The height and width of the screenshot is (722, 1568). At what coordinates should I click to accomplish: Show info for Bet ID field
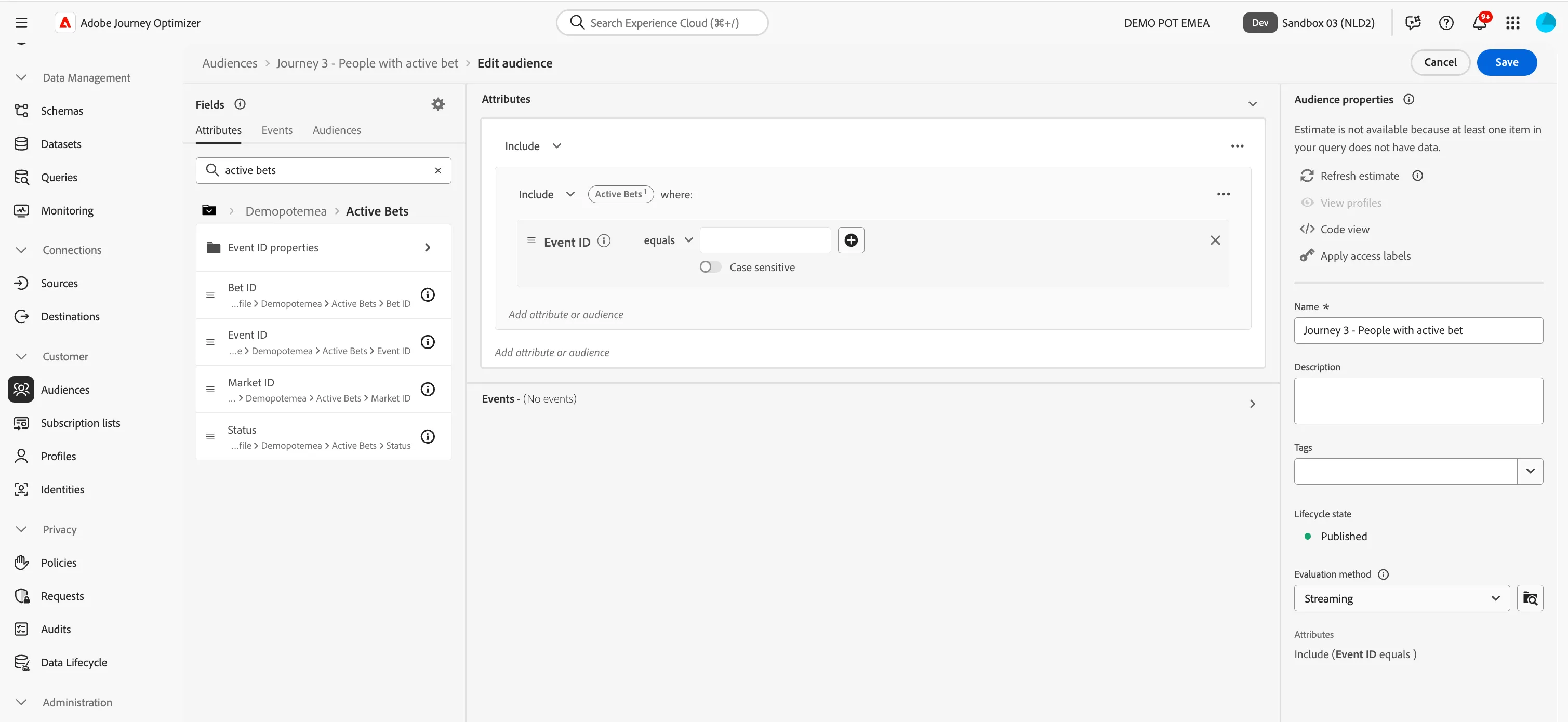[428, 295]
